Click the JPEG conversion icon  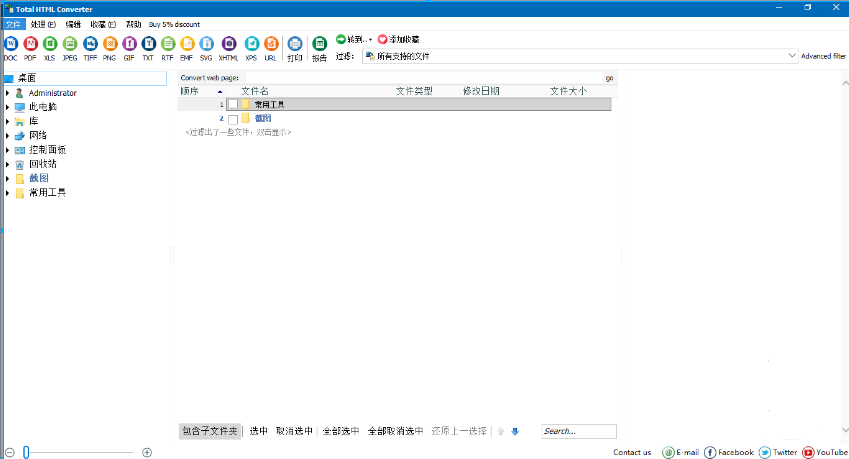[70, 43]
